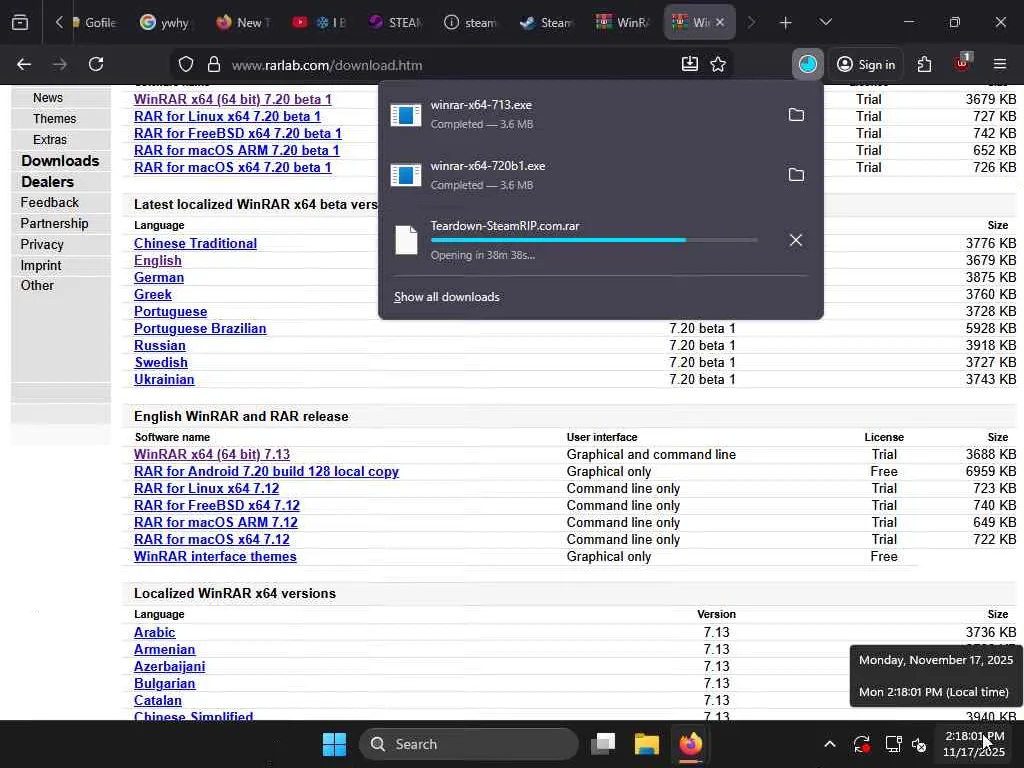Open the tracking protection shield icon

pos(186,65)
